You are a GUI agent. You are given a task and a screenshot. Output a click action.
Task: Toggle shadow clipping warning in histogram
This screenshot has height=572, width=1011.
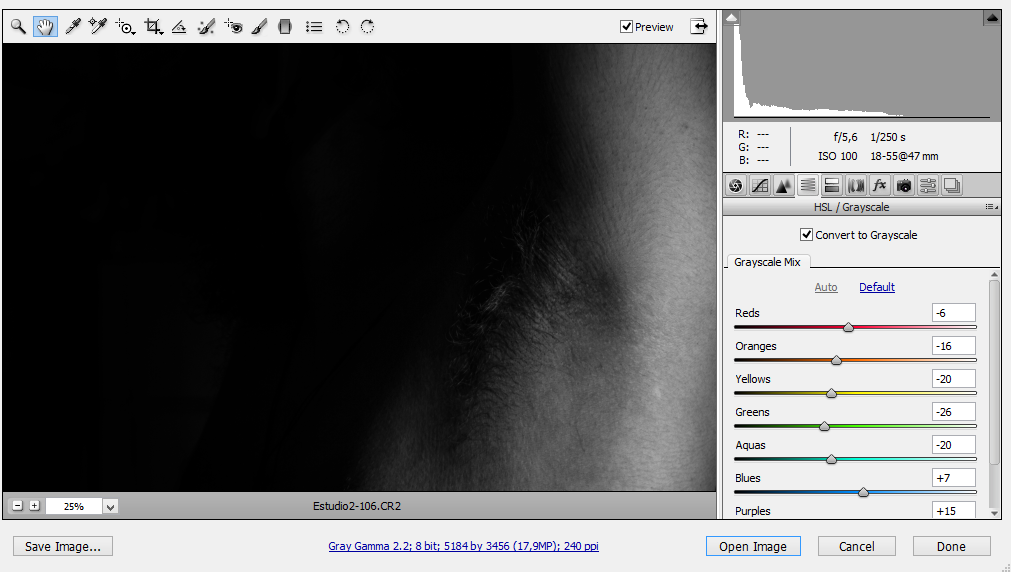(732, 18)
